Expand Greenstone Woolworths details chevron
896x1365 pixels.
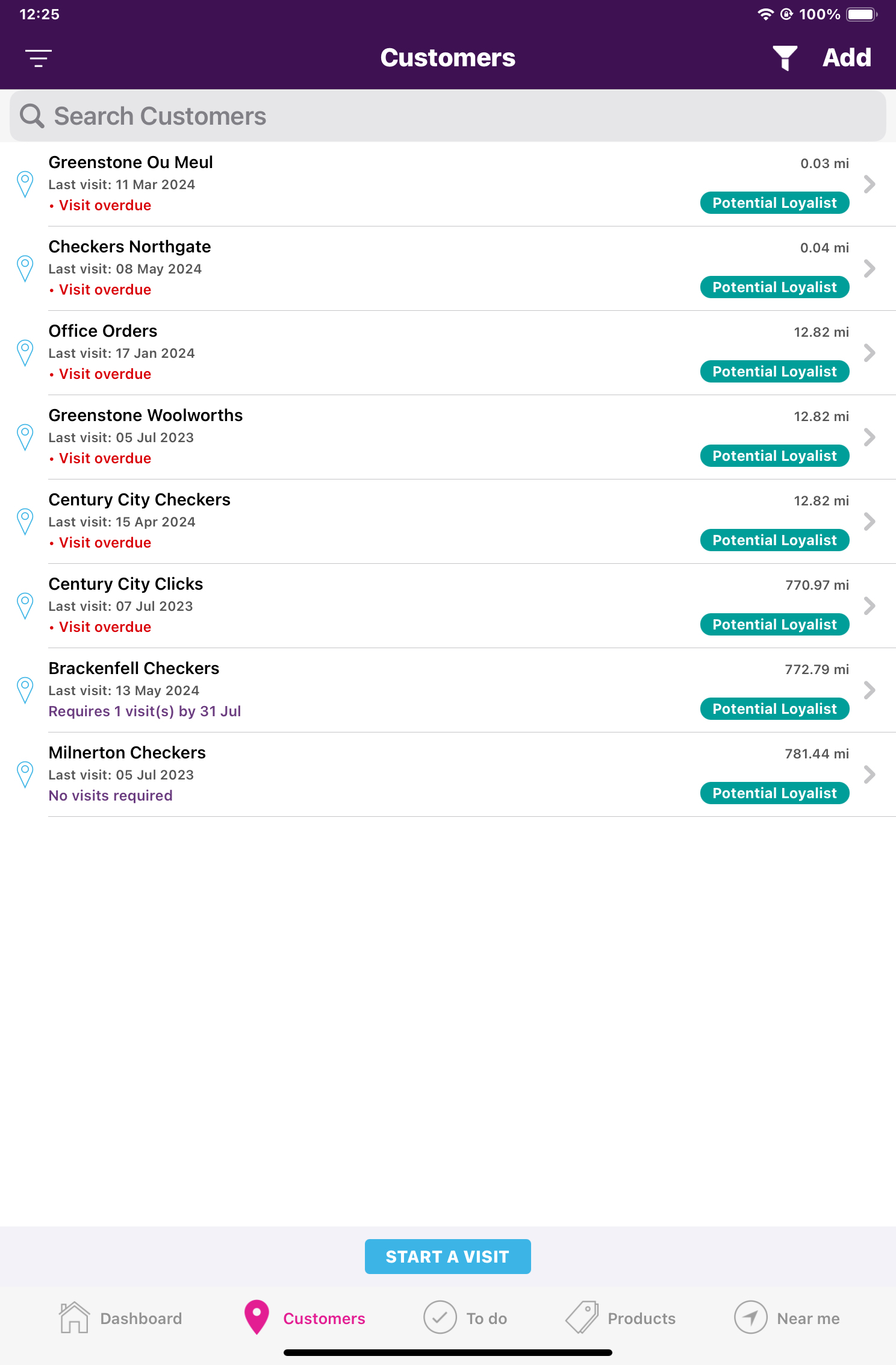pyautogui.click(x=869, y=437)
